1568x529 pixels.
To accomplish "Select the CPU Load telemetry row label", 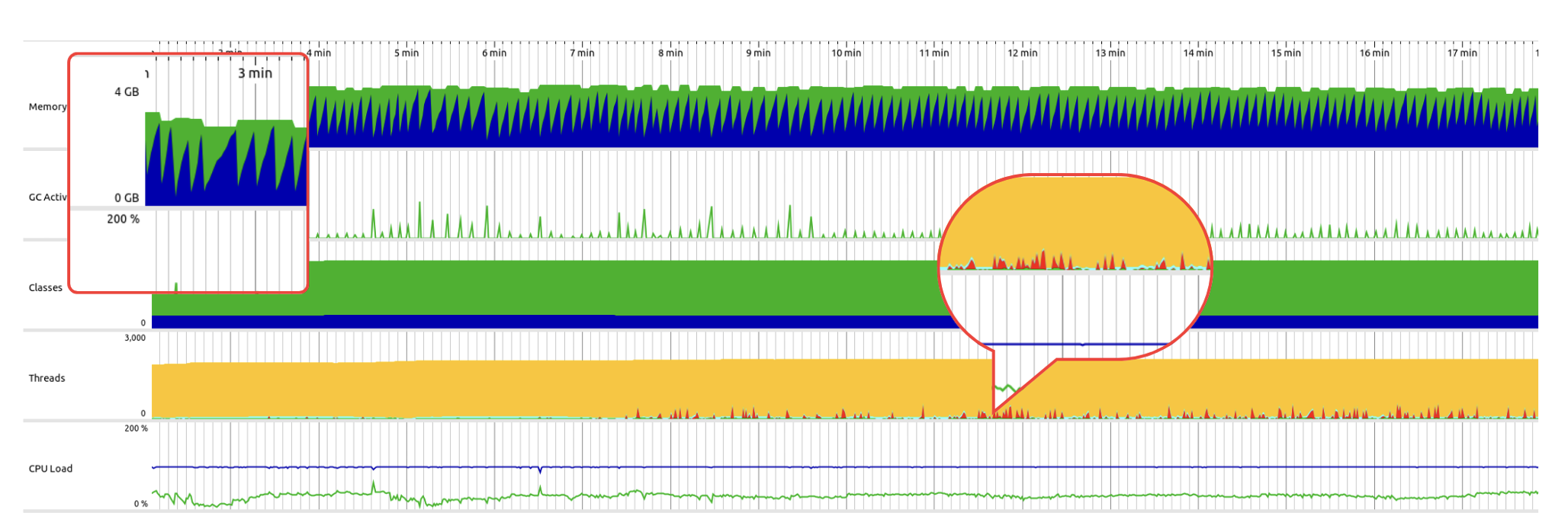I will (50, 469).
